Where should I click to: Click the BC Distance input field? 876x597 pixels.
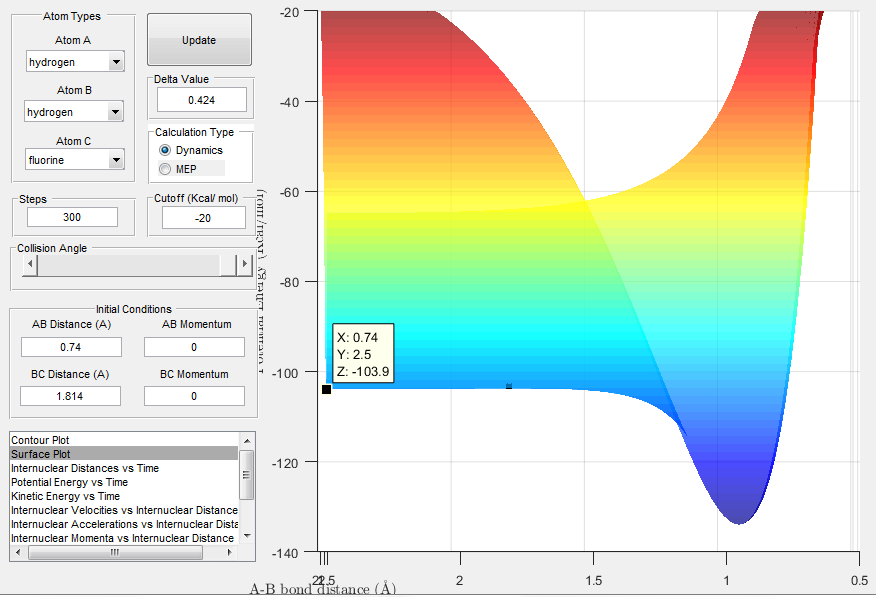coord(70,396)
